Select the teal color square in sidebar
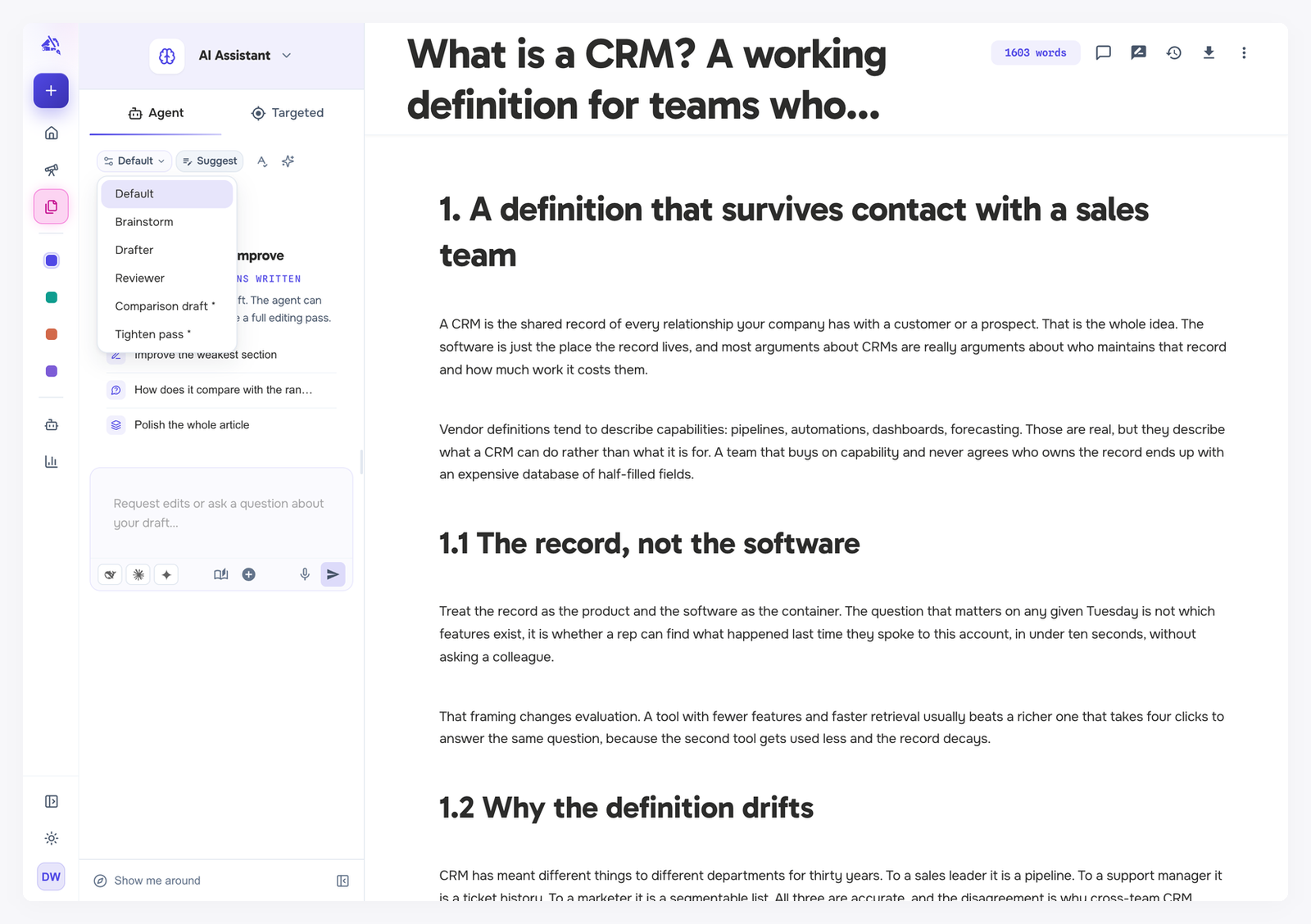This screenshot has width=1311, height=924. [52, 297]
